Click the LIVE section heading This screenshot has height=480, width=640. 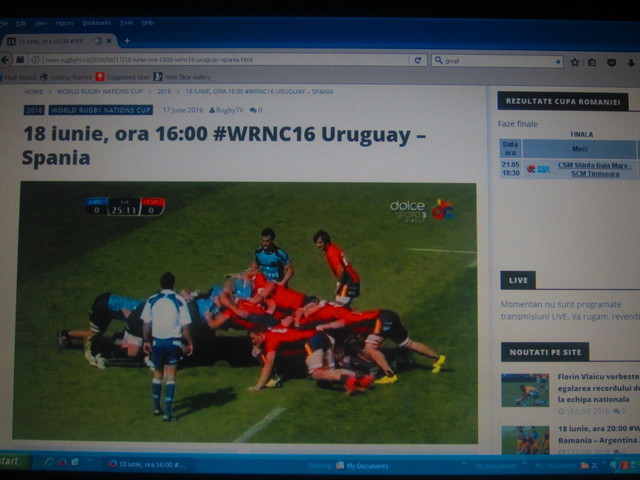tap(518, 280)
